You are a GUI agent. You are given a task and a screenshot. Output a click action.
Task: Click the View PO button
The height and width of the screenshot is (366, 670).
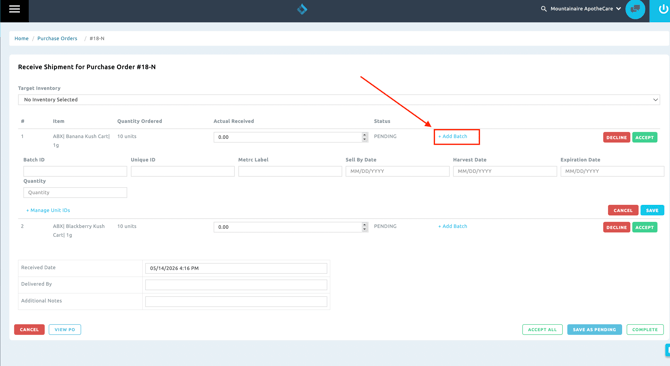pyautogui.click(x=65, y=329)
